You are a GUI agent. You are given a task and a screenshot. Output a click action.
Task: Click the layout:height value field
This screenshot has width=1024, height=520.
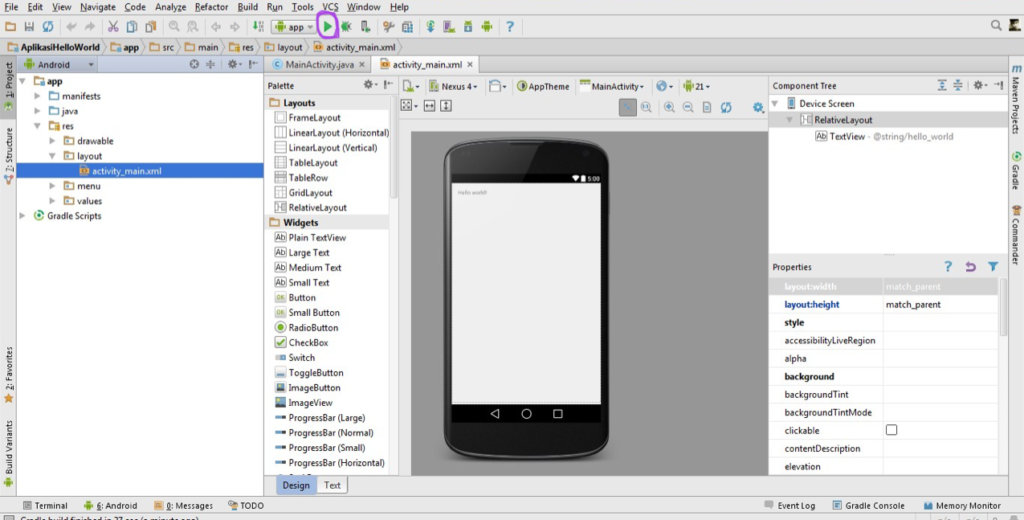[x=940, y=304]
